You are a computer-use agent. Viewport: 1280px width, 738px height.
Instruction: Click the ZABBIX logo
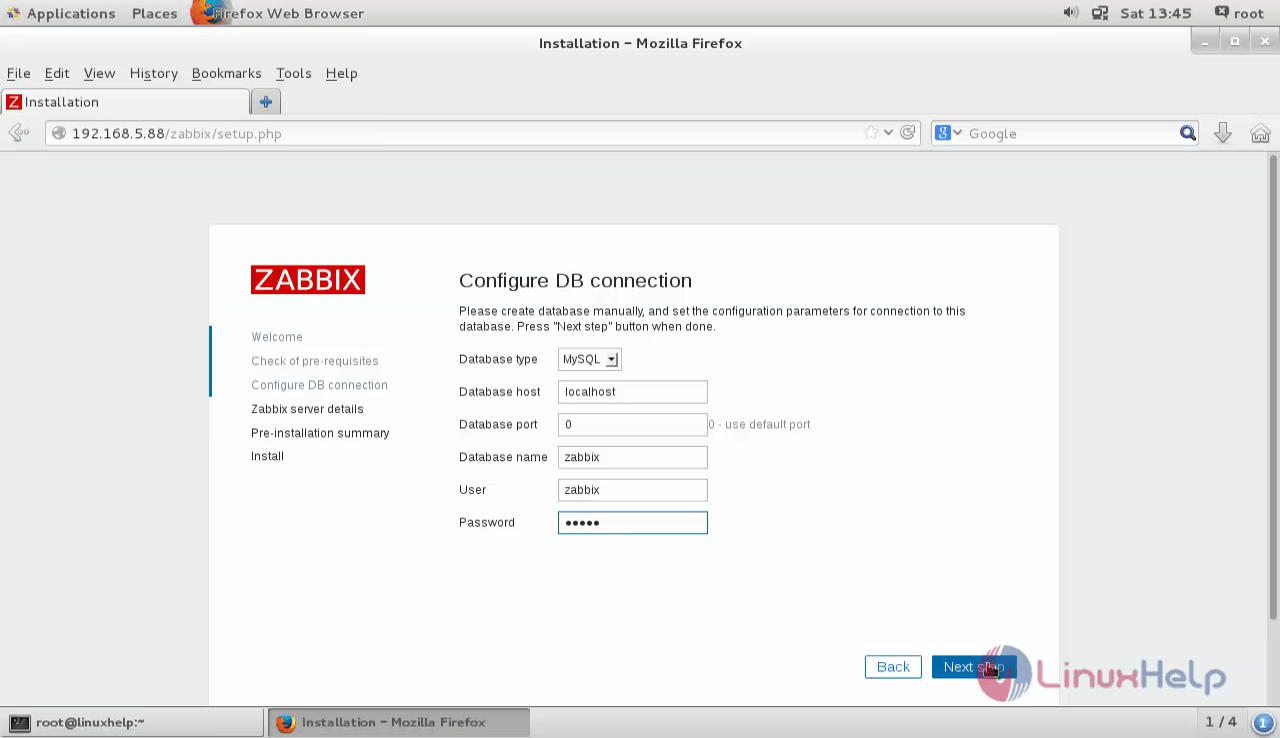click(x=307, y=280)
